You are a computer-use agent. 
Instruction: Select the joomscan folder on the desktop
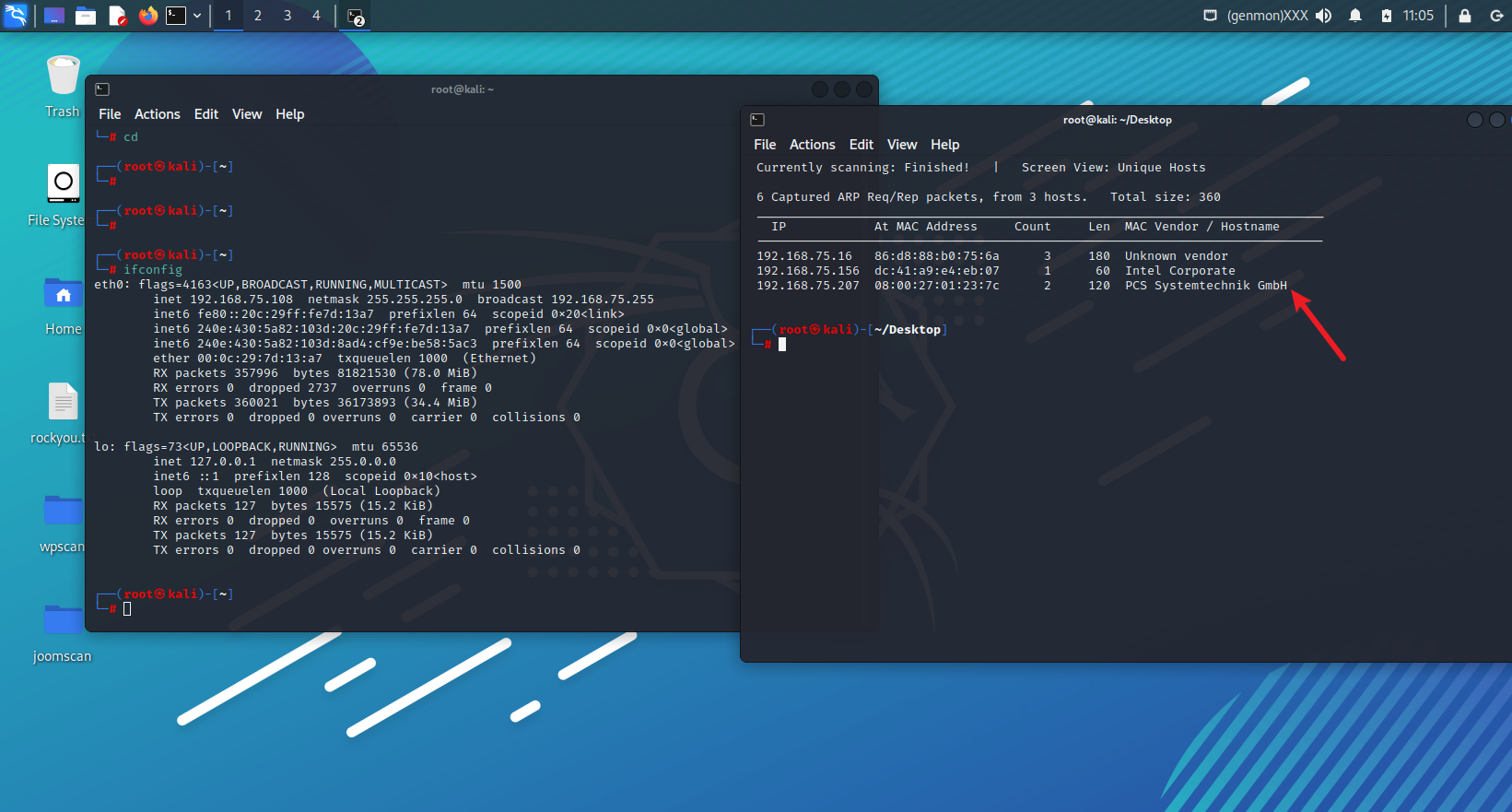(63, 631)
